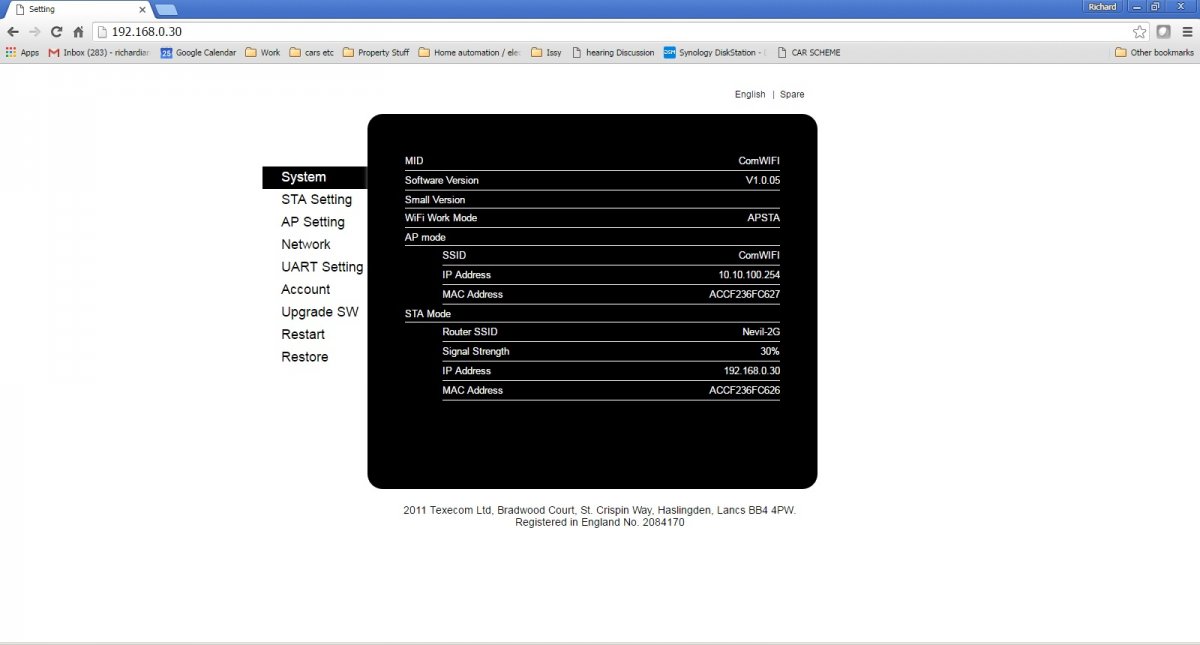Open the Chrome hamburger menu
This screenshot has height=645, width=1200.
pos(1187,32)
